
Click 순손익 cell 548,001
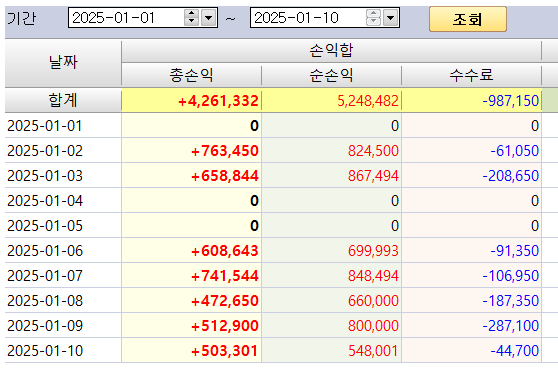[331, 351]
